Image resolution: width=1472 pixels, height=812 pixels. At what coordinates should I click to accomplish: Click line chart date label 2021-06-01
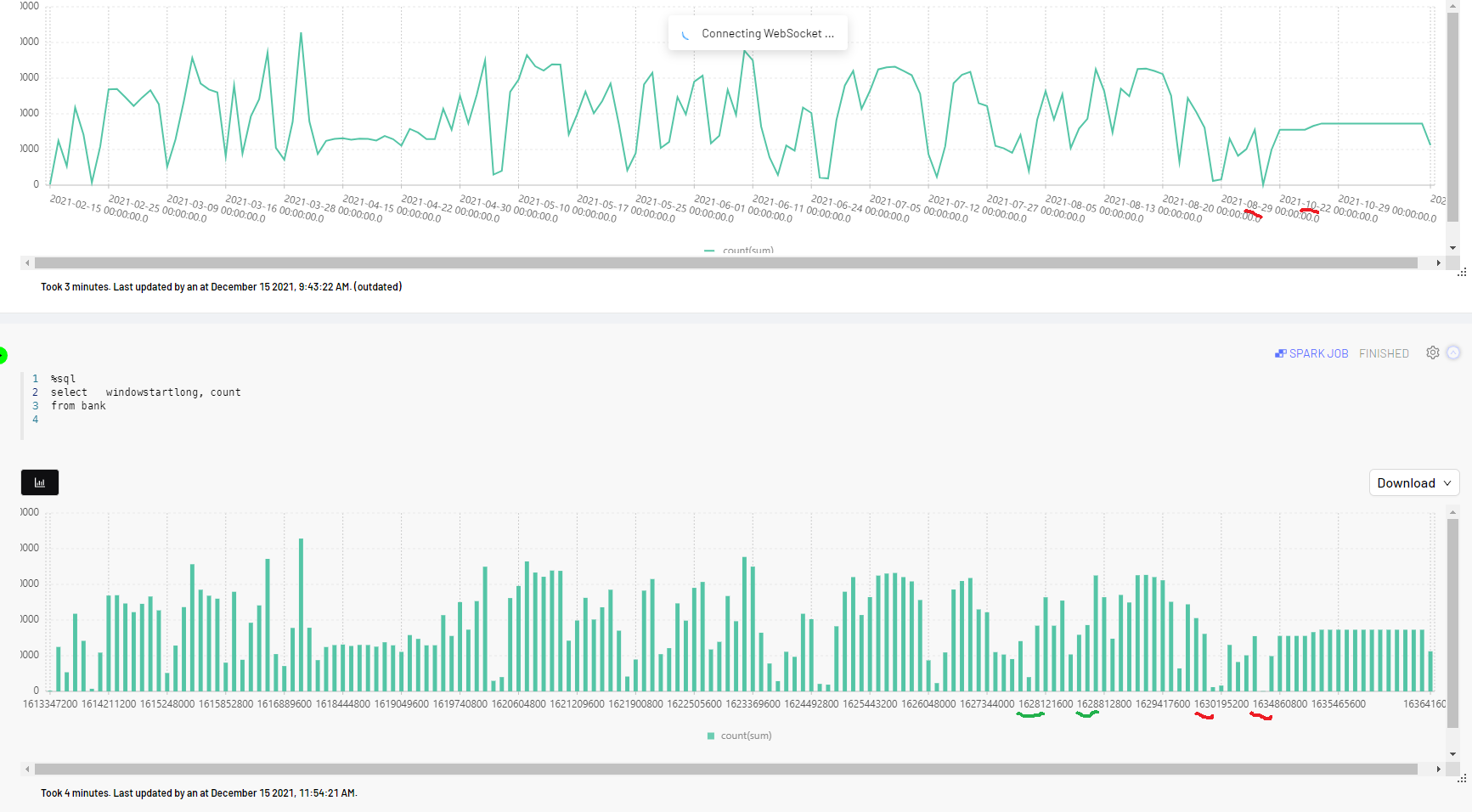[743, 208]
